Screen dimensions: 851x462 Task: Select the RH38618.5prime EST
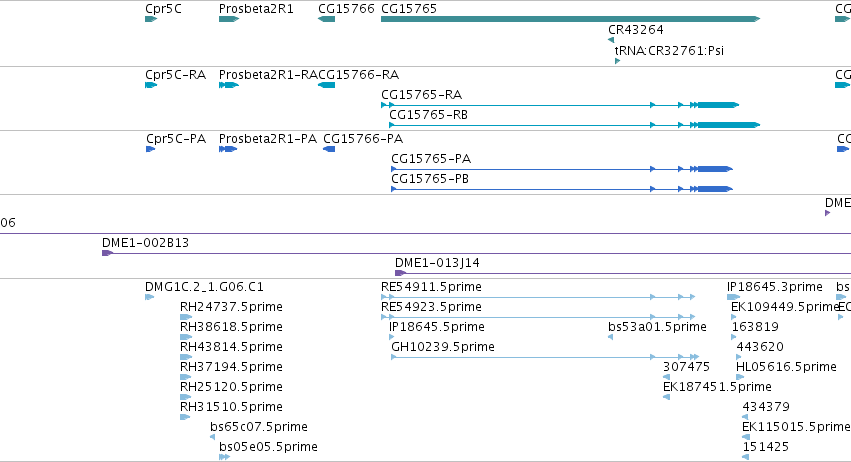(231, 327)
